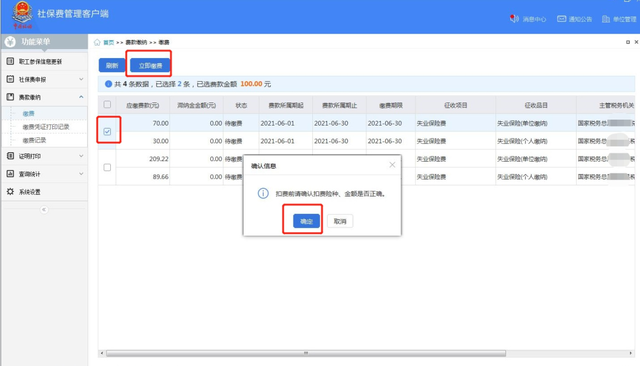Open 单位管理 building icon
This screenshot has width=640, height=366.
[606, 19]
